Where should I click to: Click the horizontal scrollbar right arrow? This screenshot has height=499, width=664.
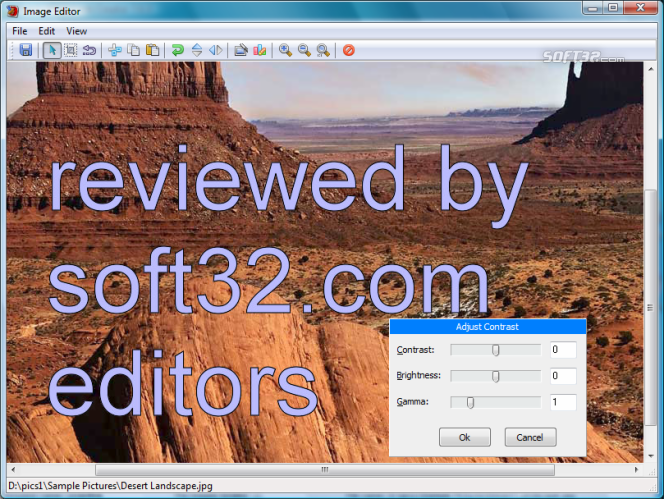point(636,469)
